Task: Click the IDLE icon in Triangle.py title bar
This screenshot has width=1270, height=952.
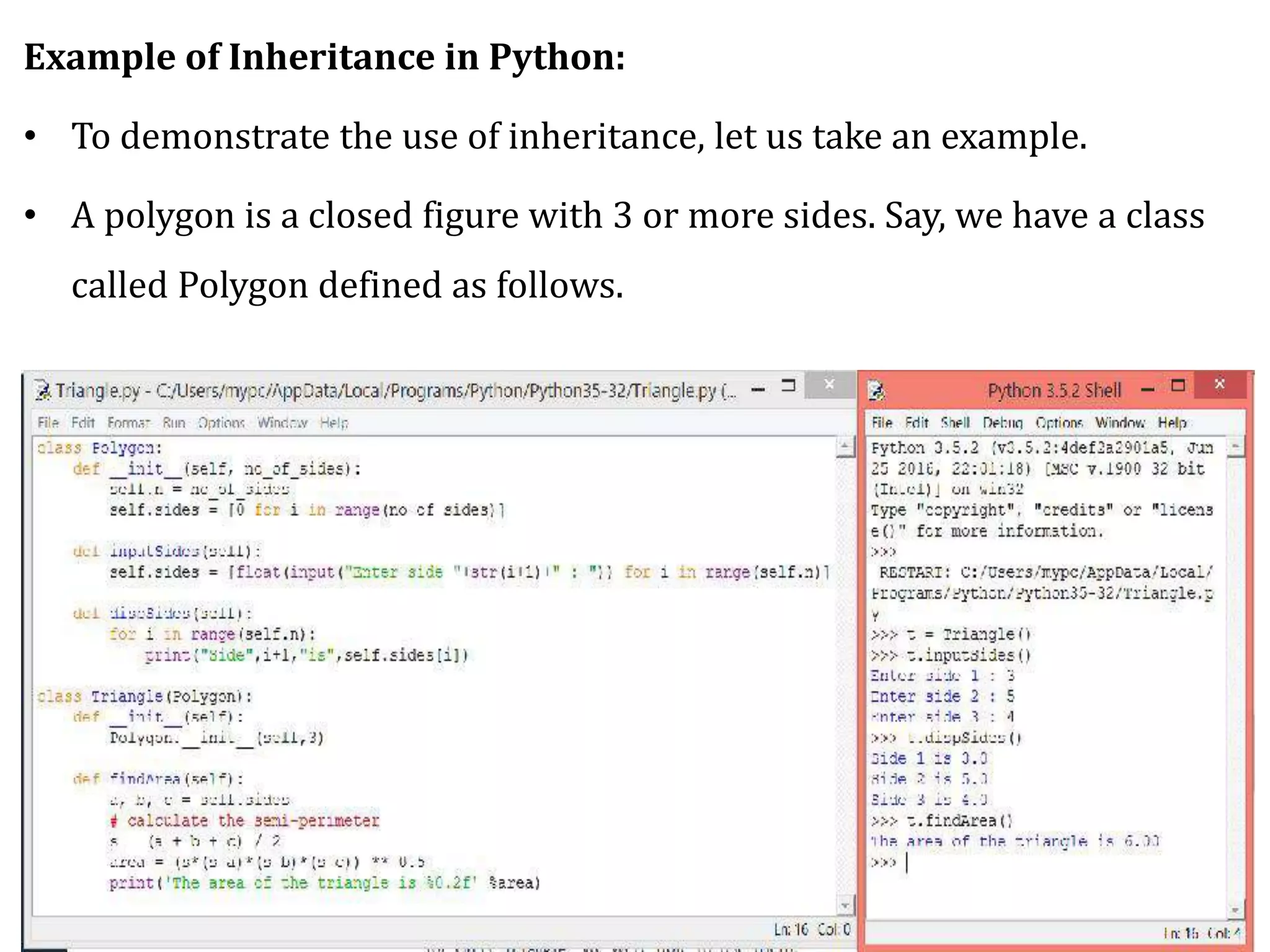Action: point(42,390)
